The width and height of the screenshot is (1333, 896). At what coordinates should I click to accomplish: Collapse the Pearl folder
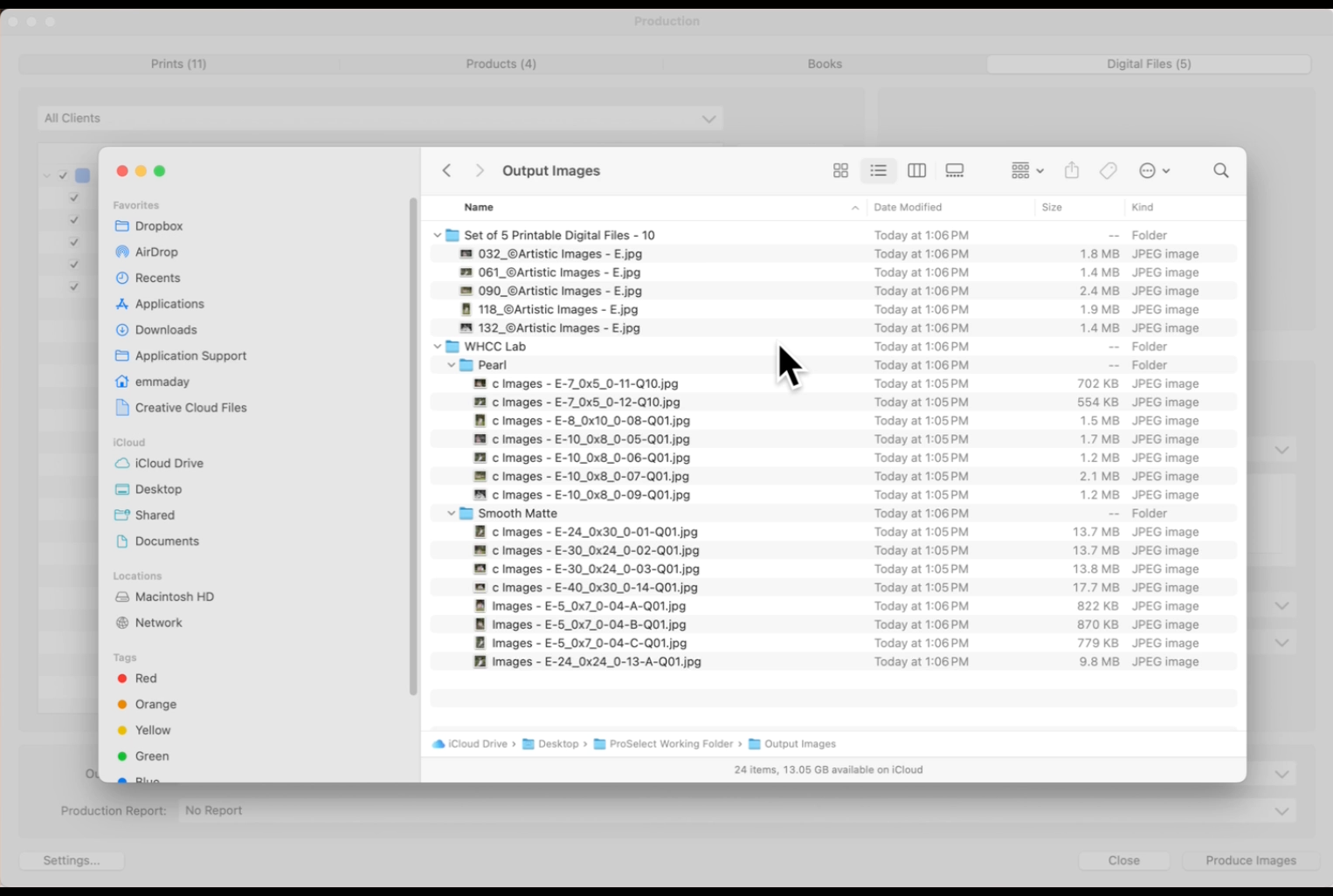(x=452, y=365)
